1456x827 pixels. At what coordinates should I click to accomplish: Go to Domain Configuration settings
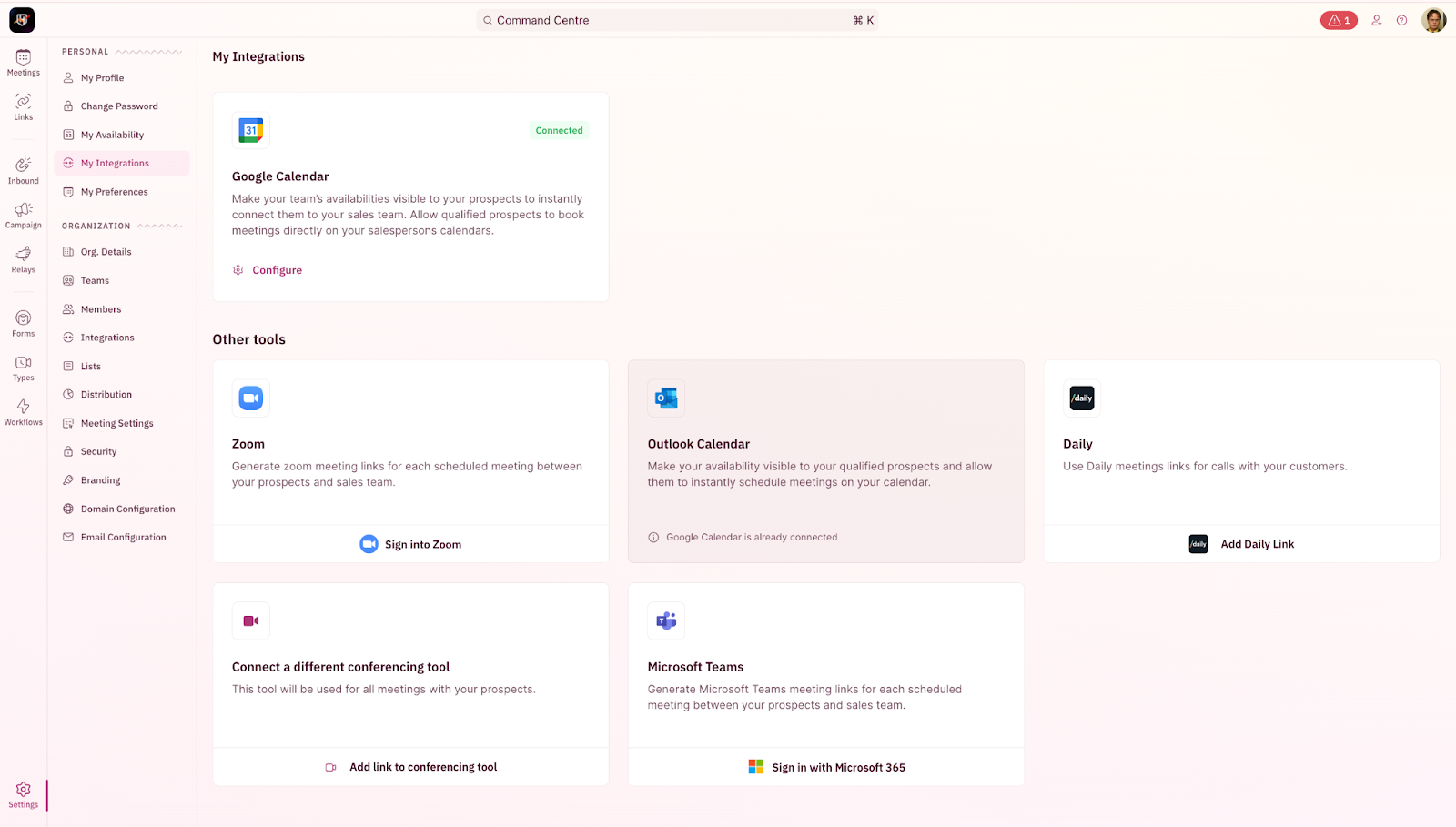pos(127,509)
